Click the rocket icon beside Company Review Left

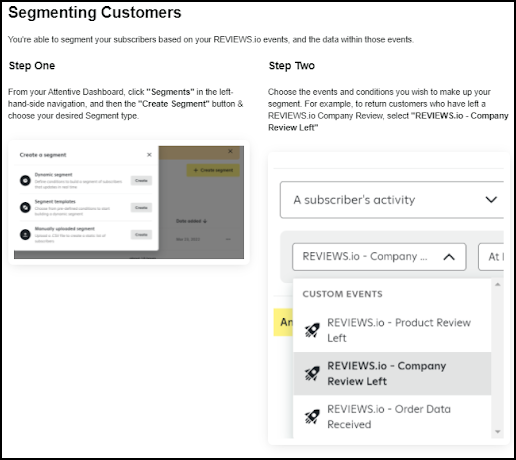click(312, 373)
